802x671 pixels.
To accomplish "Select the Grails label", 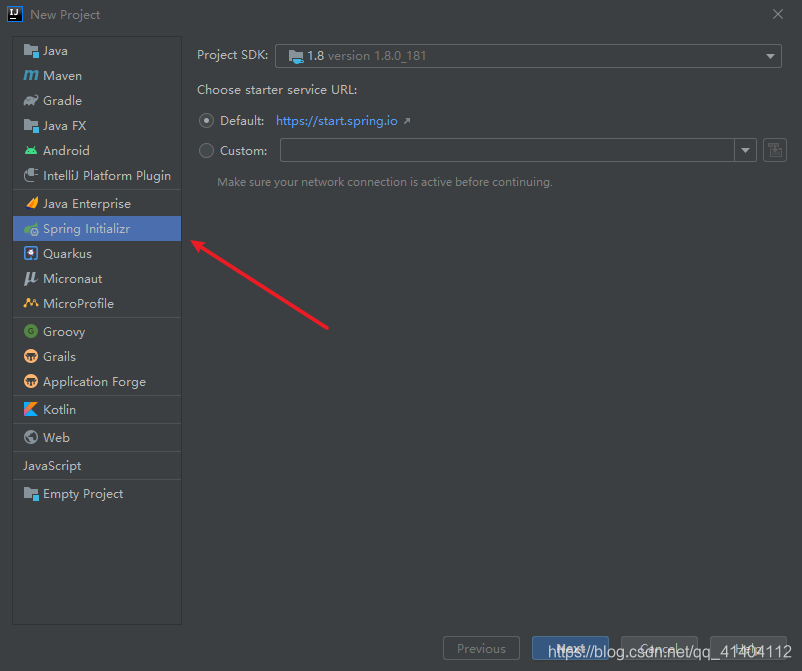I will click(x=59, y=356).
